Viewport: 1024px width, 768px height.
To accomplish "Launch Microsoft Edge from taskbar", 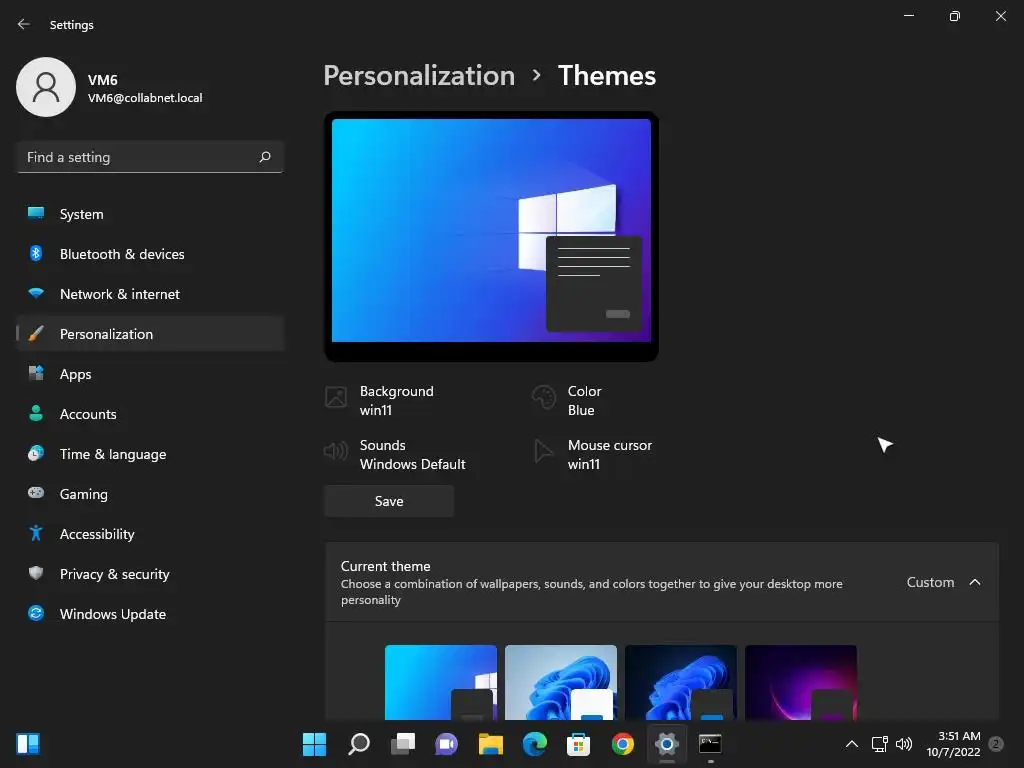I will click(x=535, y=744).
